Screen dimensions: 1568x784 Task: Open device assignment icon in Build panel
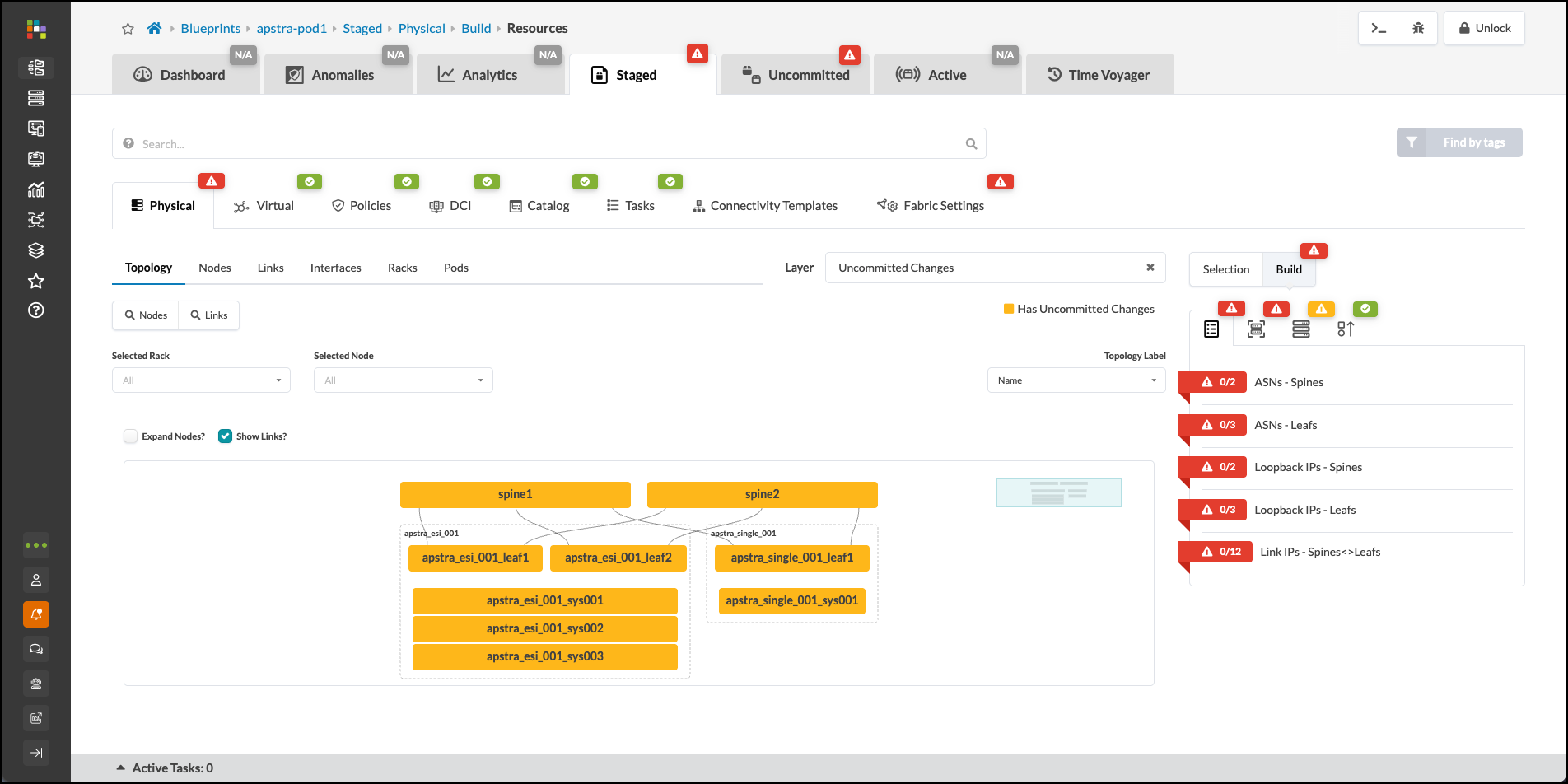(x=1300, y=329)
